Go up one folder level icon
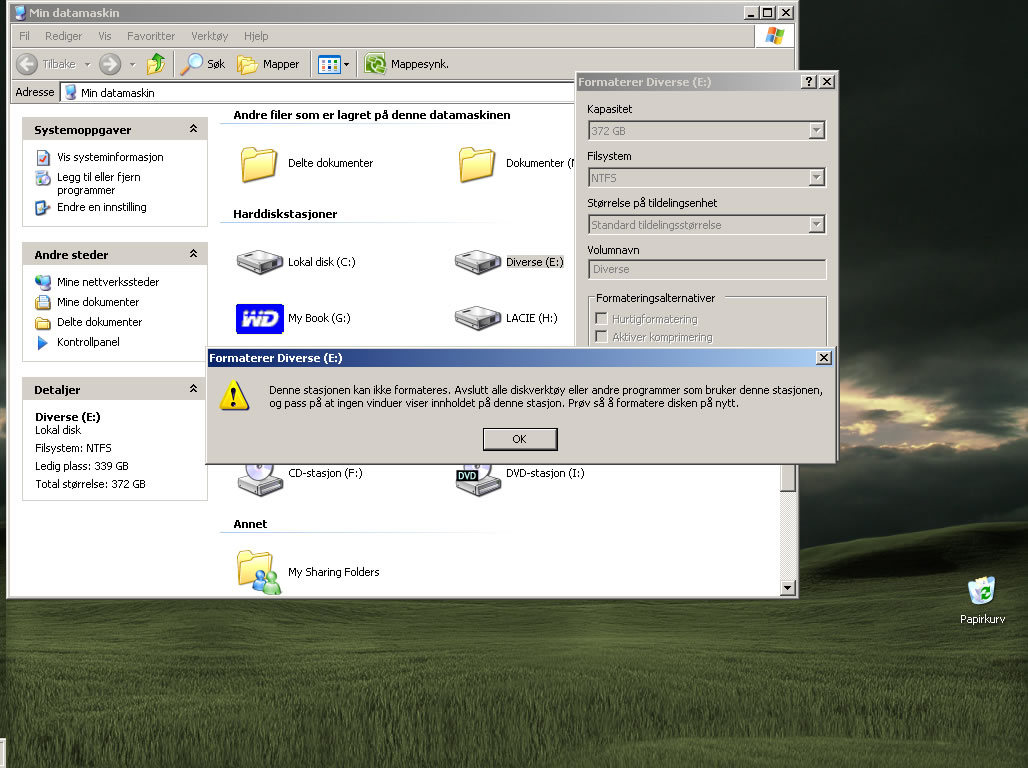 pyautogui.click(x=156, y=64)
